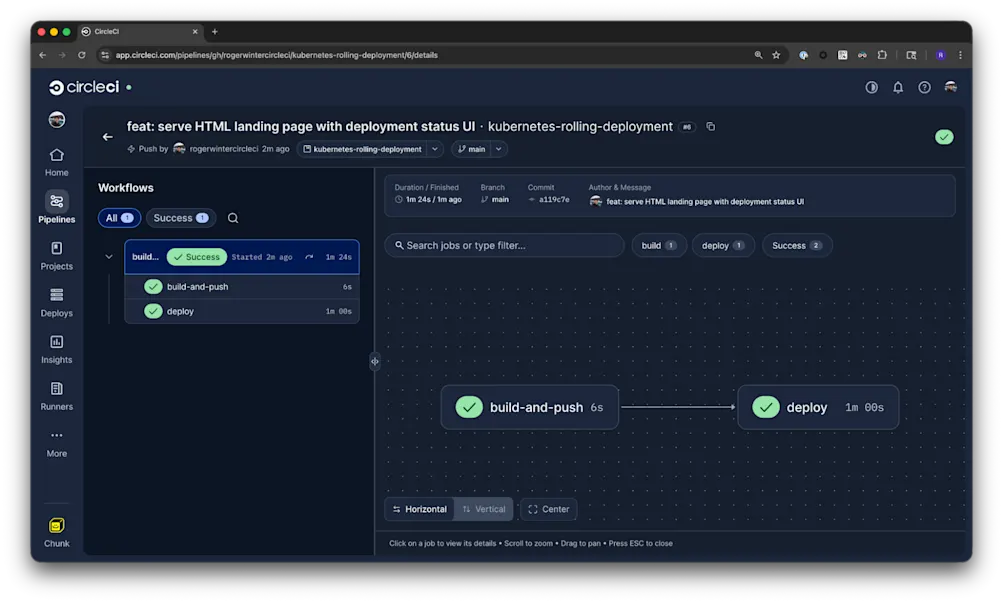Screen dimensions: 1003x603
Task: Open the More sidebar menu
Action: (x=56, y=443)
